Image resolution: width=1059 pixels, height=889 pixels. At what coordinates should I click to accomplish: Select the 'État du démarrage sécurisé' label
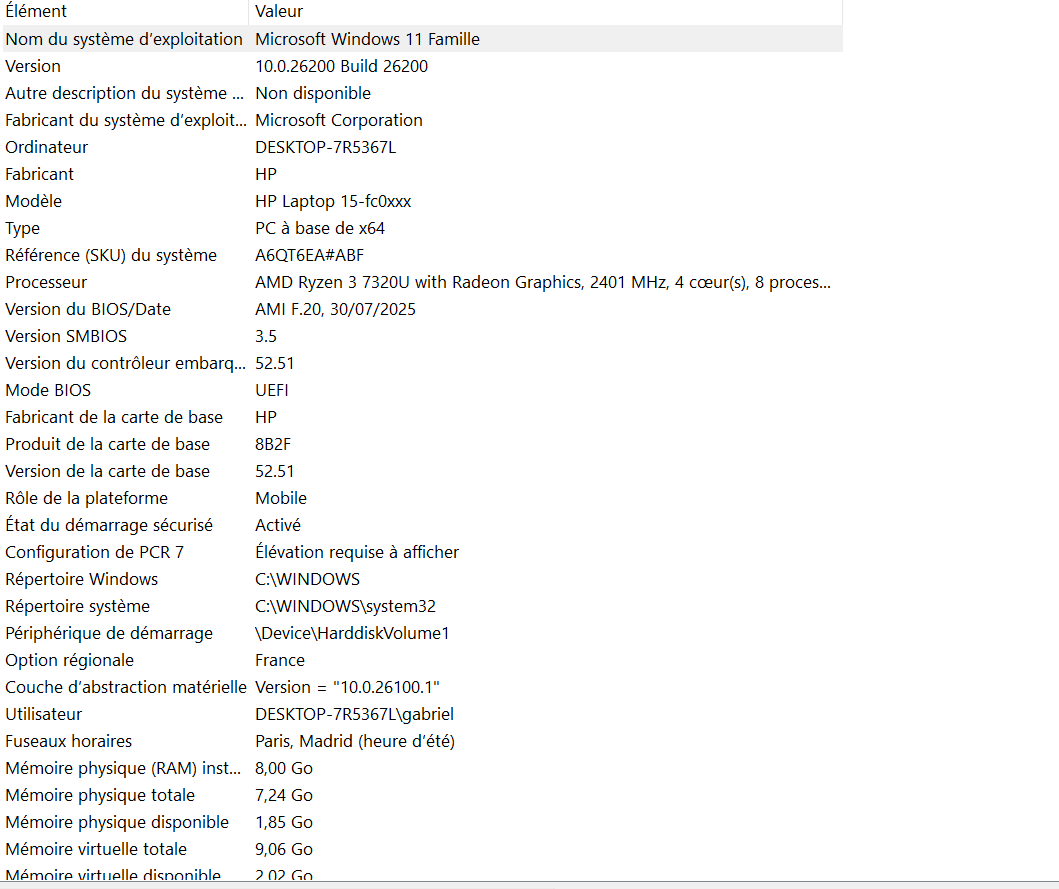(x=109, y=526)
